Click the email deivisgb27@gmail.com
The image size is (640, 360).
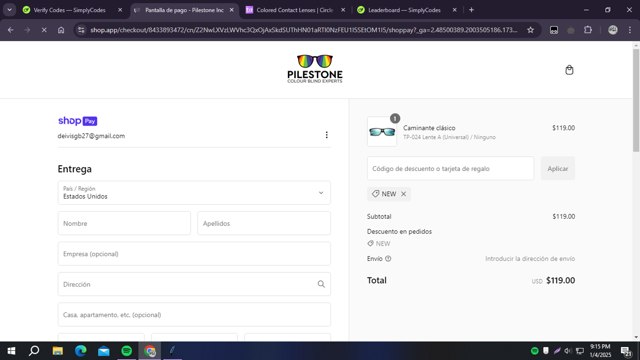(x=91, y=136)
